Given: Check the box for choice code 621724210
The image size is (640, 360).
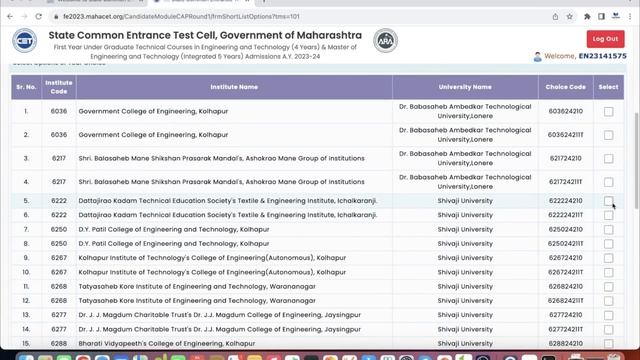Looking at the screenshot, I should [x=608, y=159].
